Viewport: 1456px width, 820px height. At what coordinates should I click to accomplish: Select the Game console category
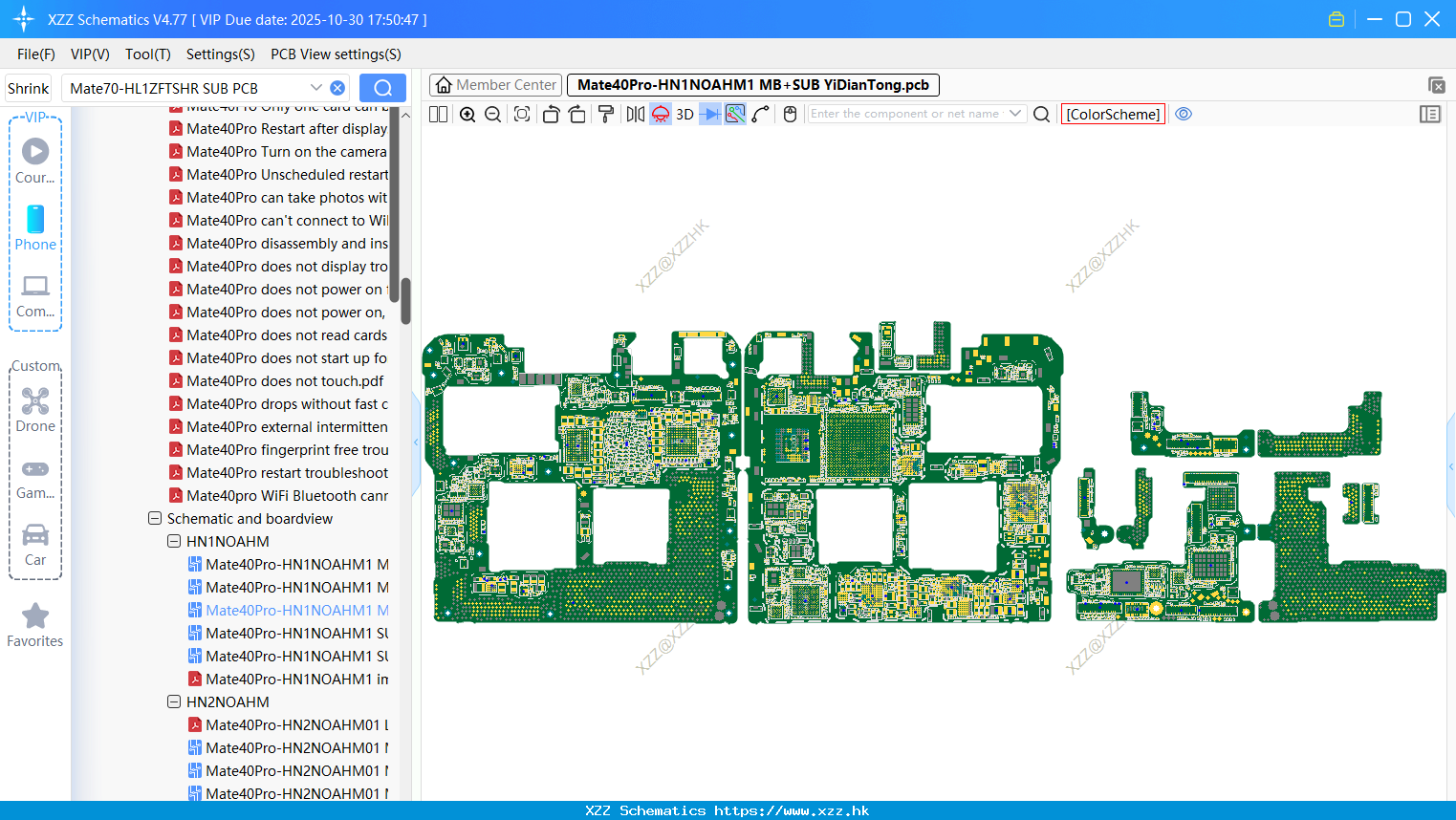click(x=35, y=478)
